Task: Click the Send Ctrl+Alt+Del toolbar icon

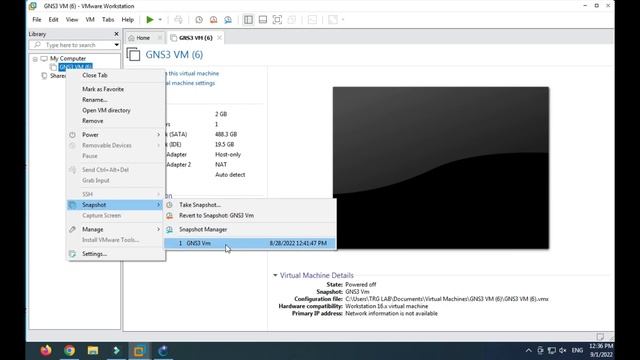Action: (178, 20)
